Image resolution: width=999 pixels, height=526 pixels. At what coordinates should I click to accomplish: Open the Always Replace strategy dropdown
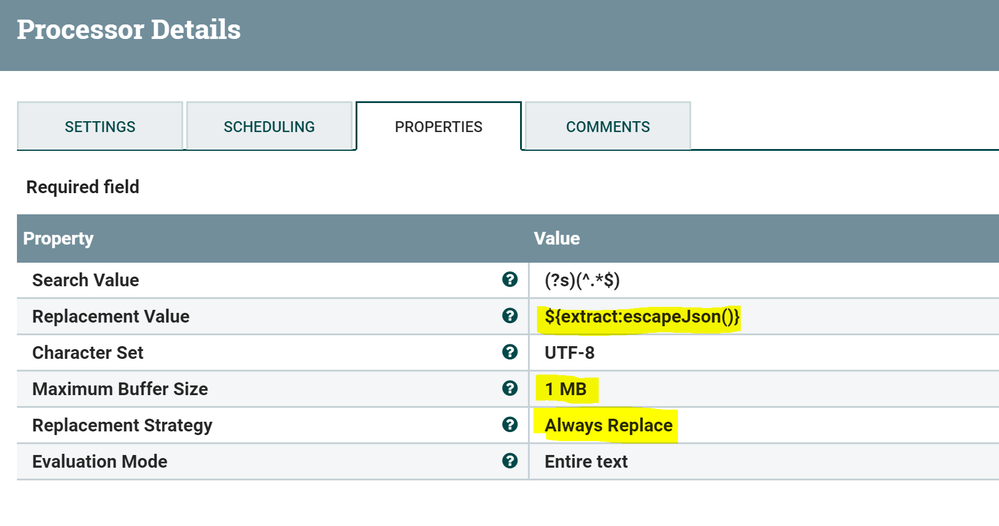pos(608,425)
